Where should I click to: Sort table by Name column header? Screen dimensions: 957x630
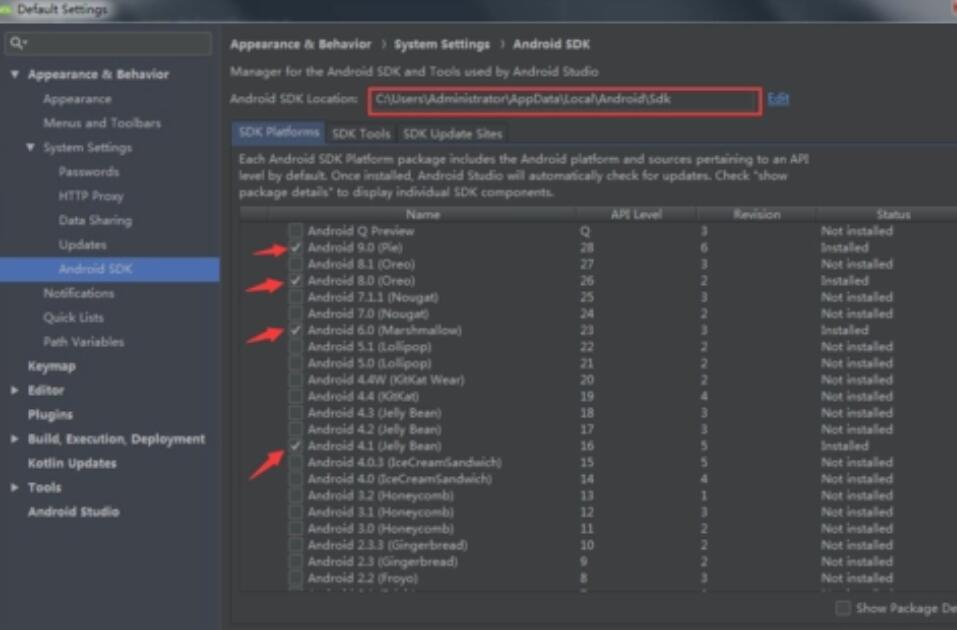(x=423, y=214)
